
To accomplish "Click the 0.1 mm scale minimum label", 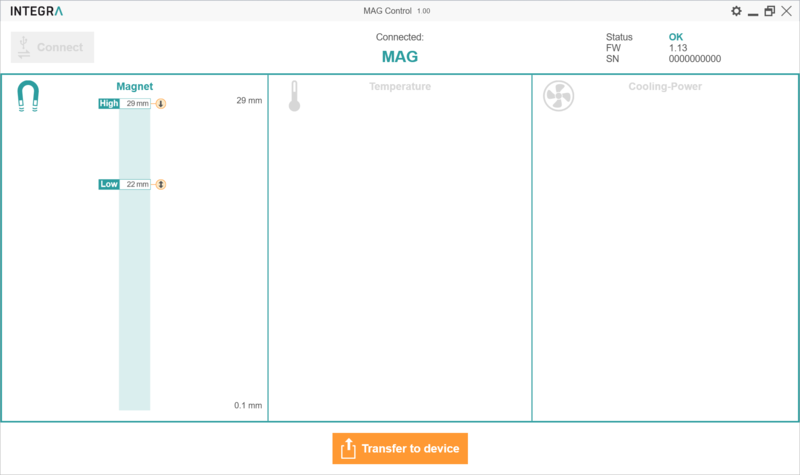I will click(248, 406).
